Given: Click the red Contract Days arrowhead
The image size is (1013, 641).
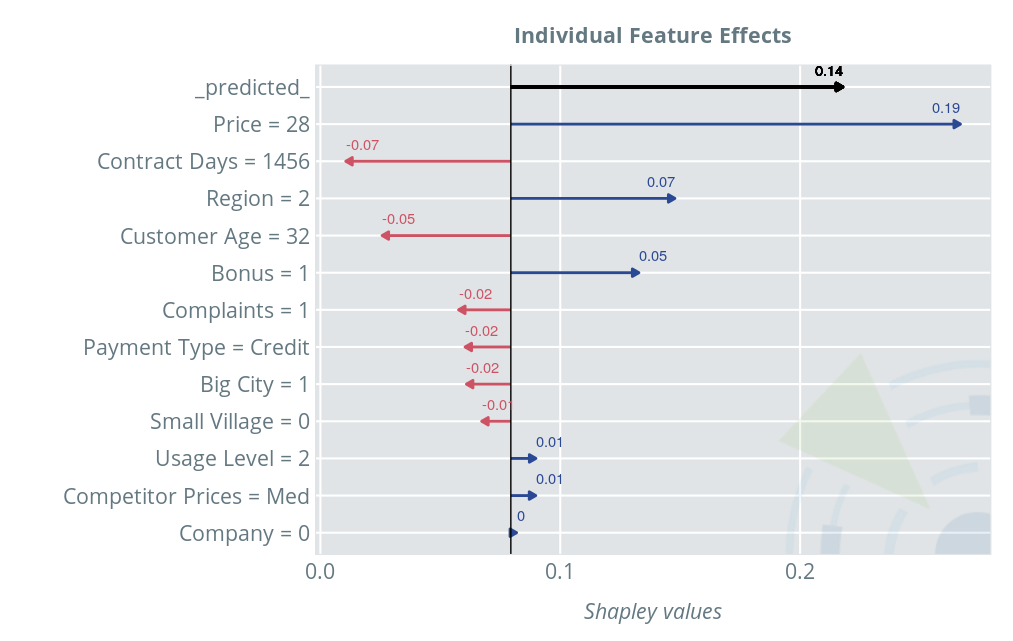Looking at the screenshot, I should coord(348,161).
